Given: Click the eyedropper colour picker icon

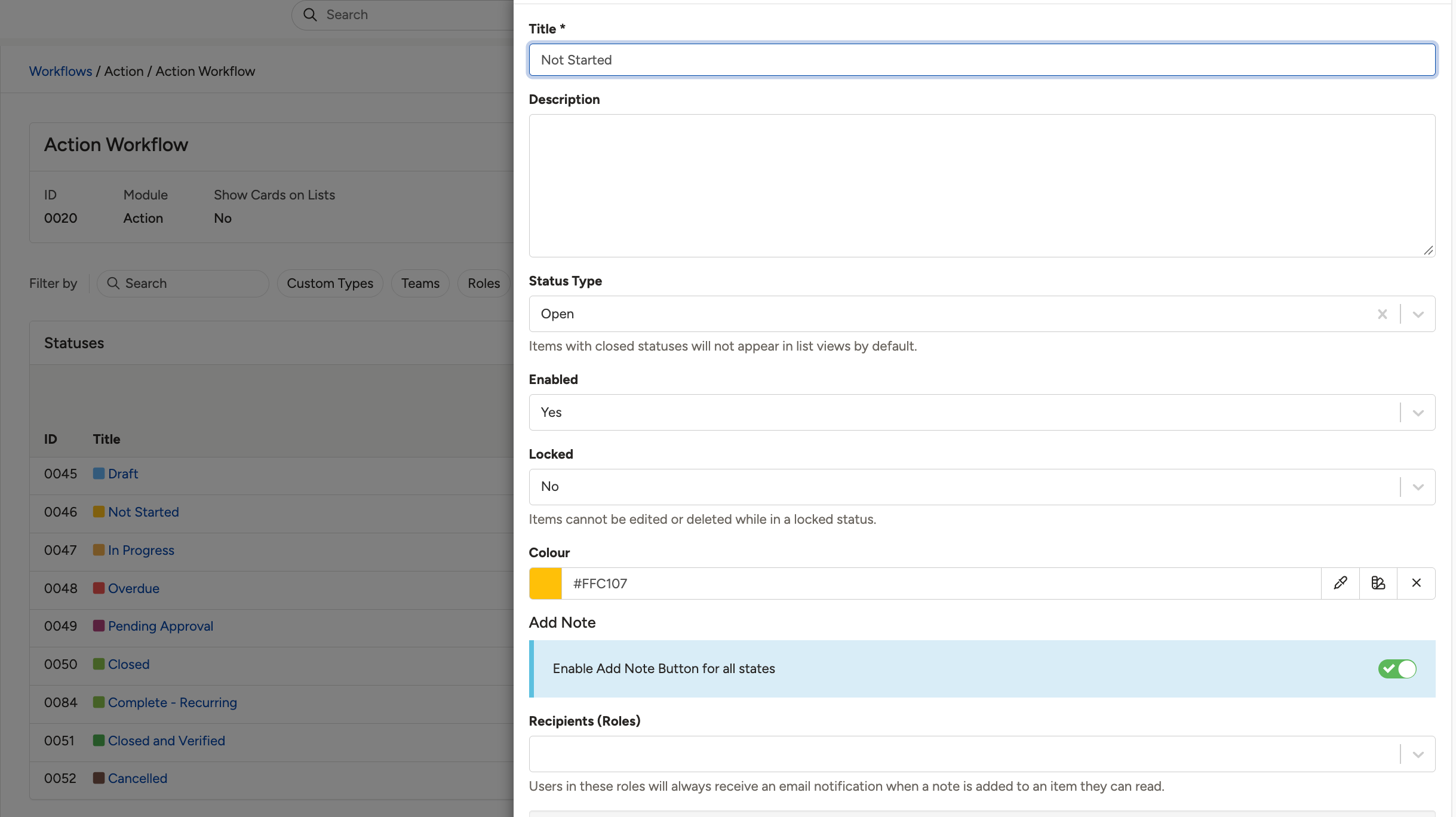Looking at the screenshot, I should [1340, 583].
